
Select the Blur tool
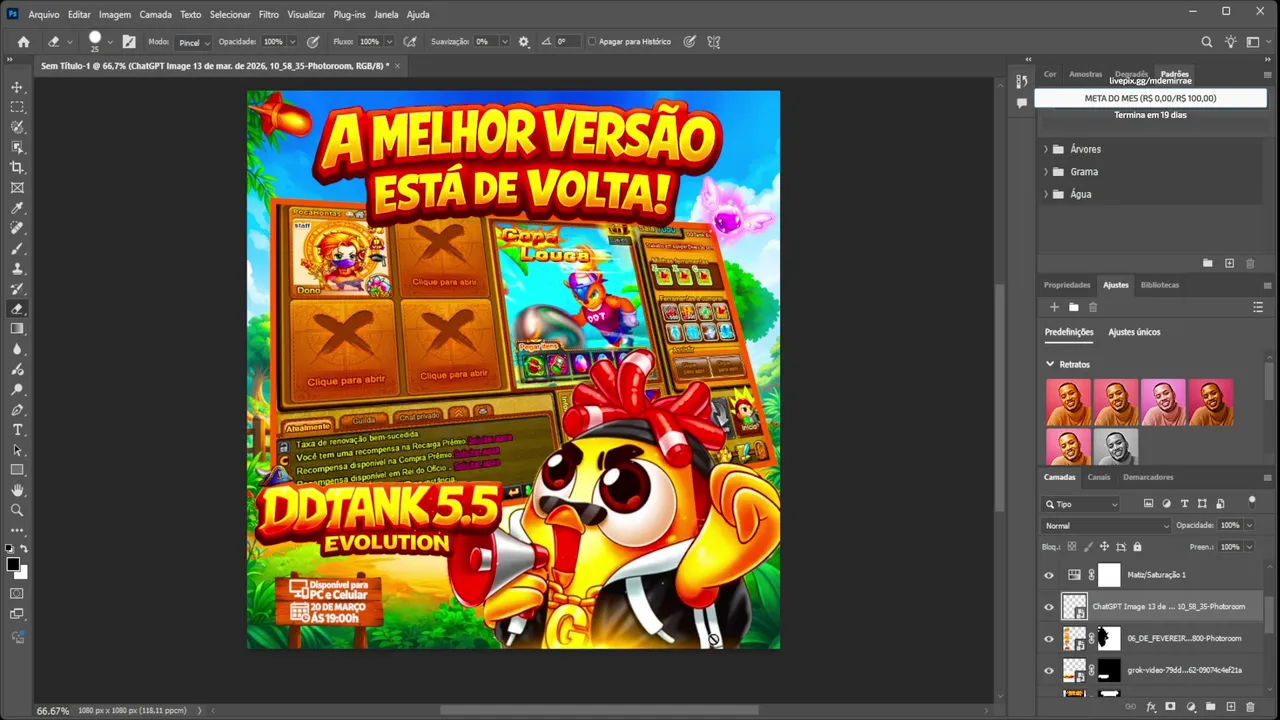(x=17, y=349)
